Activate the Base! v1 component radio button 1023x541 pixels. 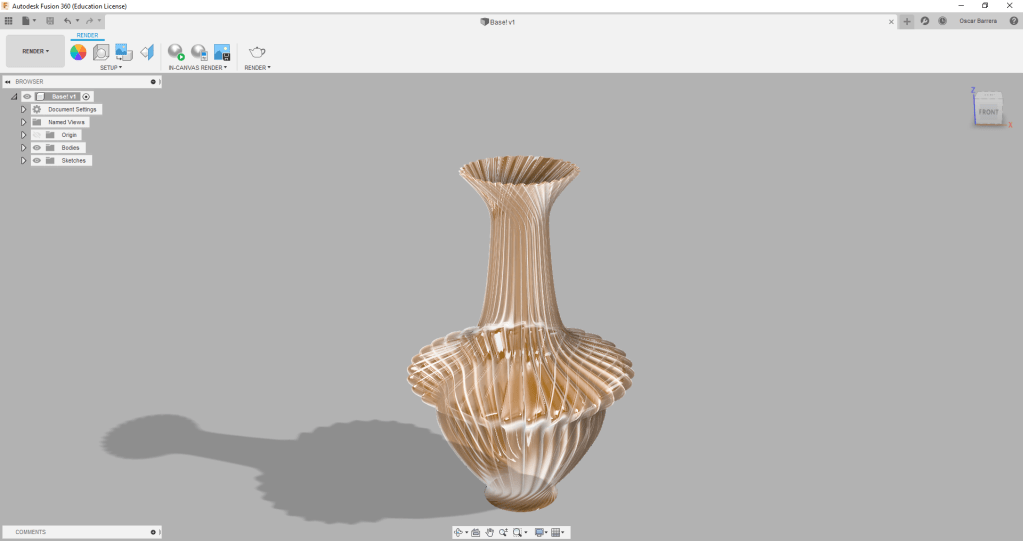(87, 97)
